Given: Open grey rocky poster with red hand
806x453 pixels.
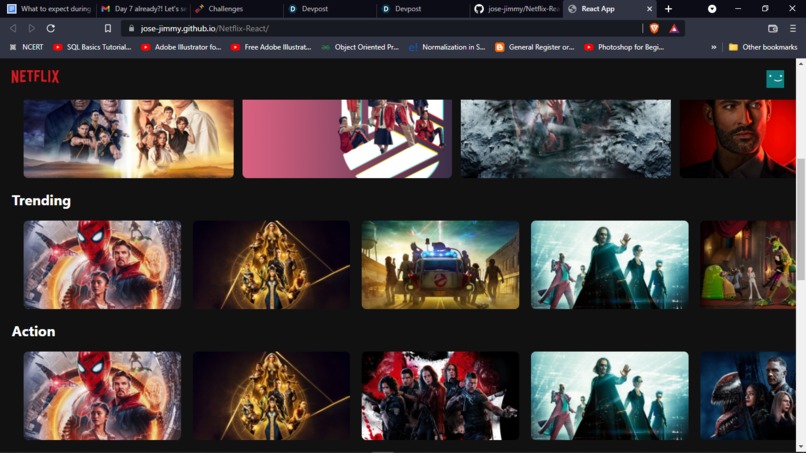Looking at the screenshot, I should pyautogui.click(x=565, y=139).
